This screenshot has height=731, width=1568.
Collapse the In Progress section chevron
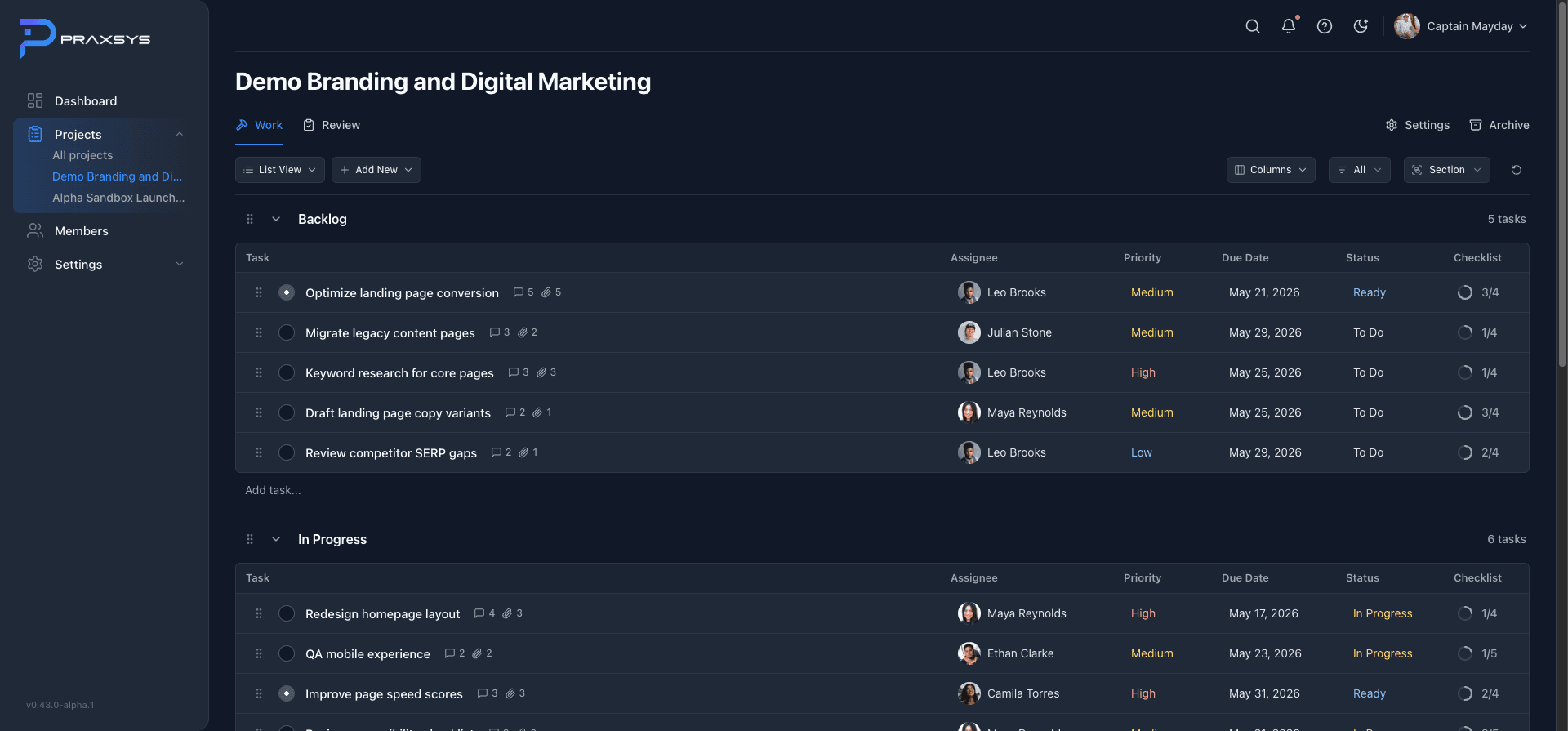(x=276, y=539)
